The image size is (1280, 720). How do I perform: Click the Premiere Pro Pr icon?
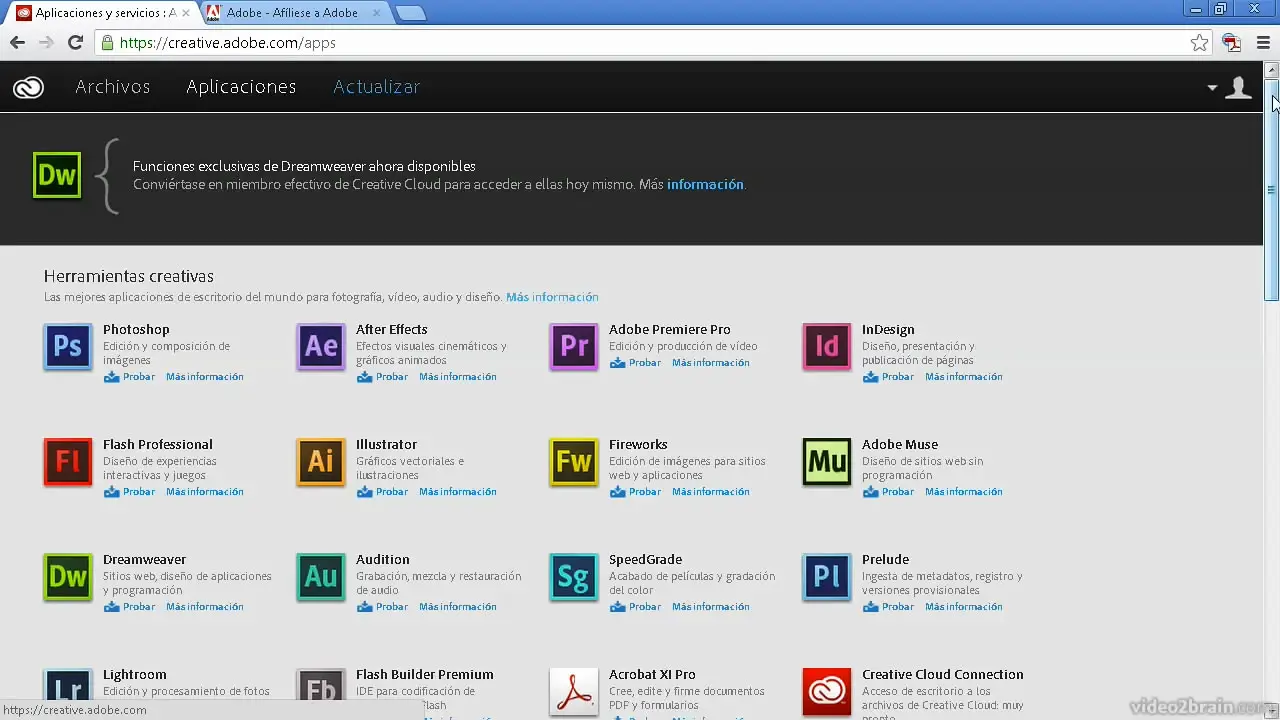[x=574, y=346]
